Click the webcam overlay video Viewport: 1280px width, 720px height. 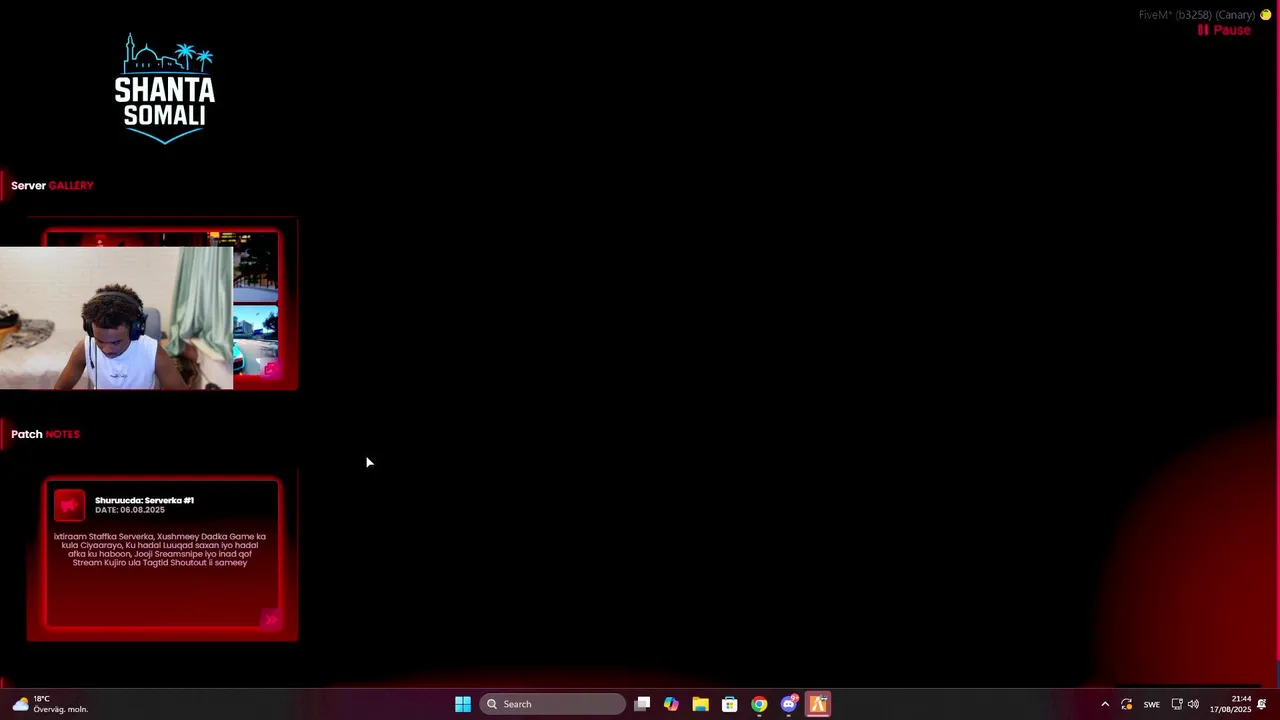point(116,318)
